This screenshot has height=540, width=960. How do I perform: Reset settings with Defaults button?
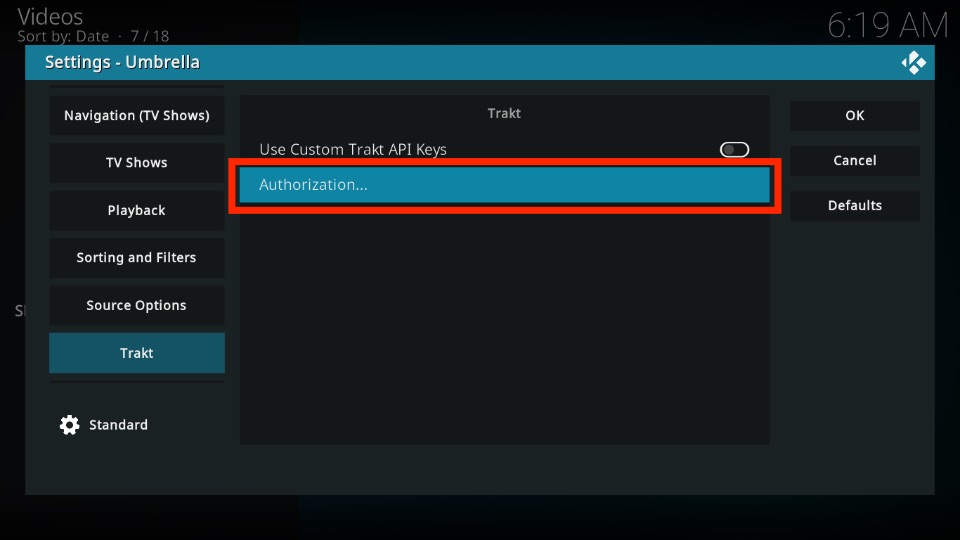(x=855, y=205)
